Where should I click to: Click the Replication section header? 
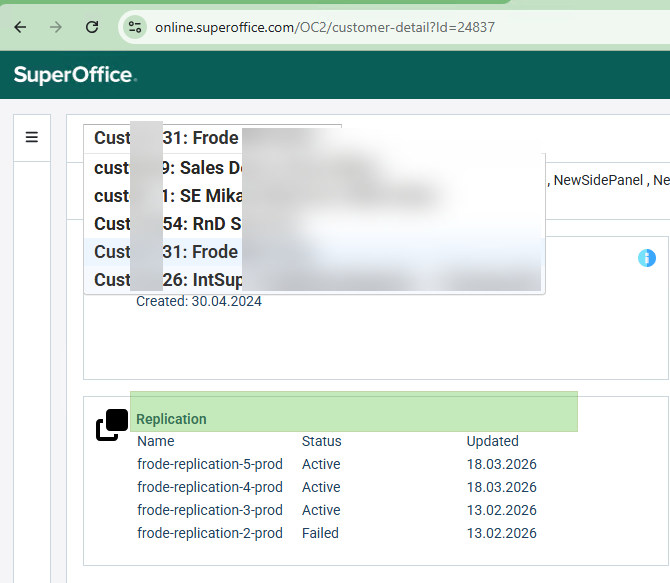pos(171,419)
